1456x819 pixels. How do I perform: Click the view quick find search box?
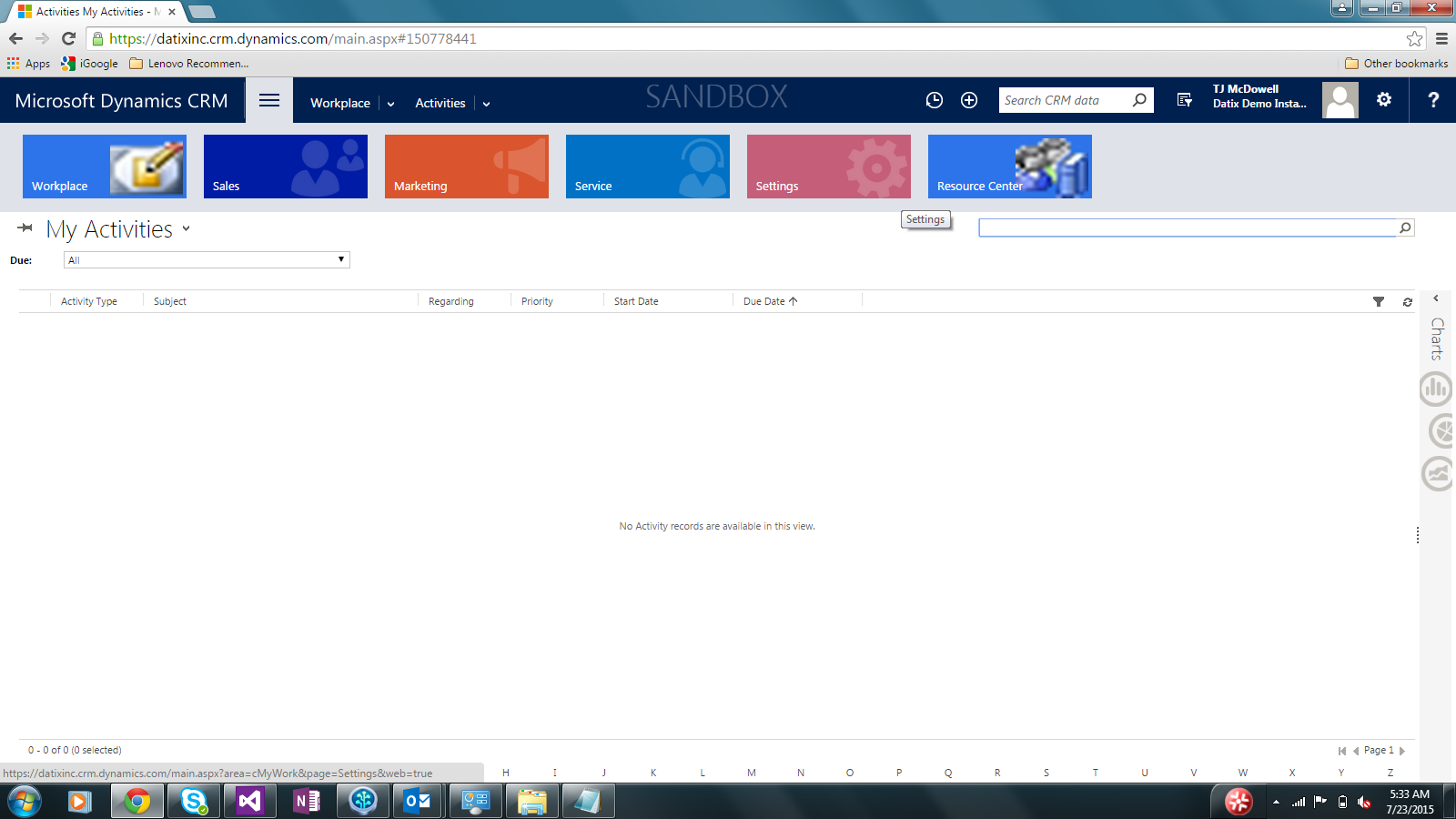tap(1188, 227)
